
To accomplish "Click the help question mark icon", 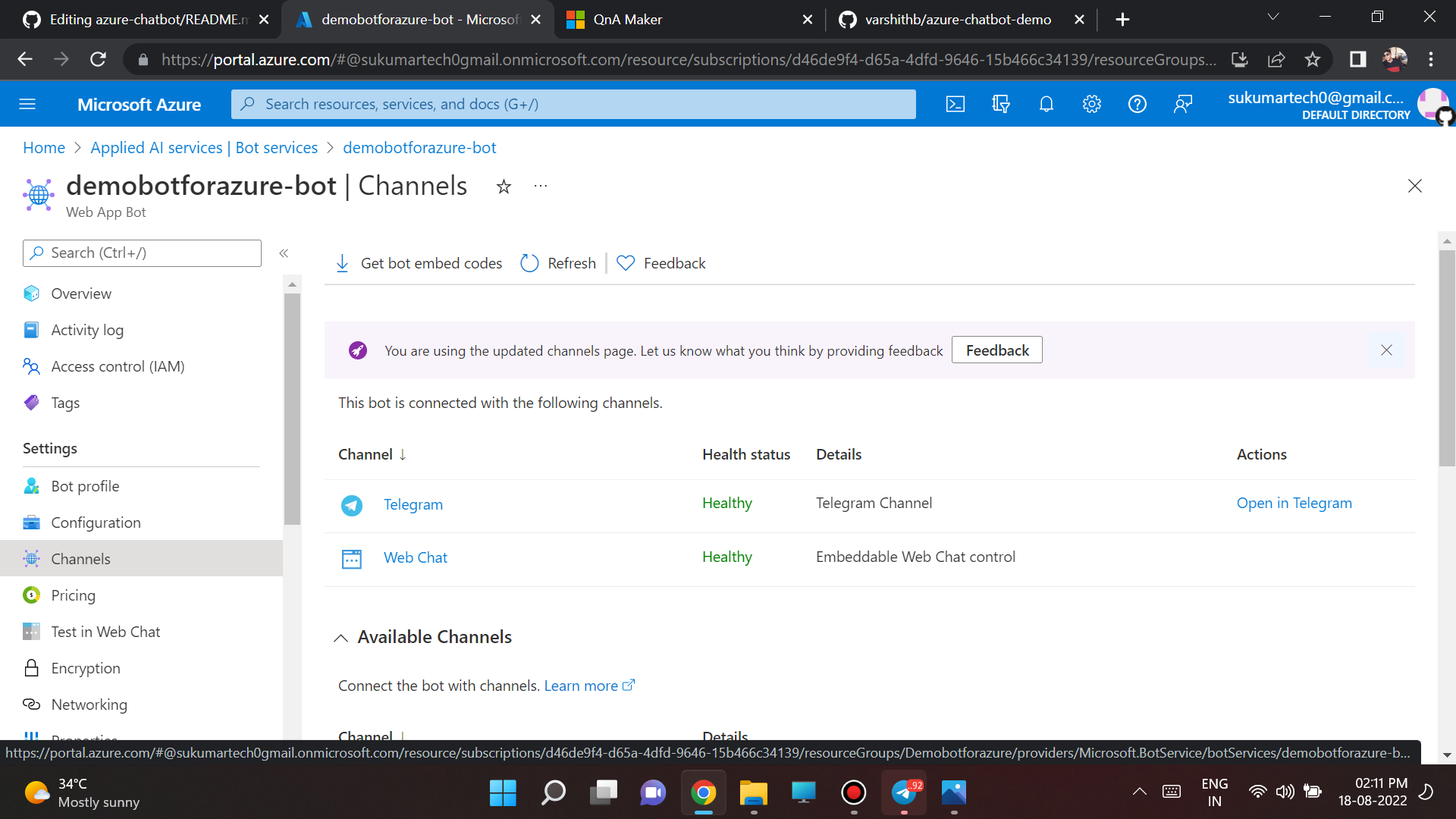I will tap(1137, 105).
